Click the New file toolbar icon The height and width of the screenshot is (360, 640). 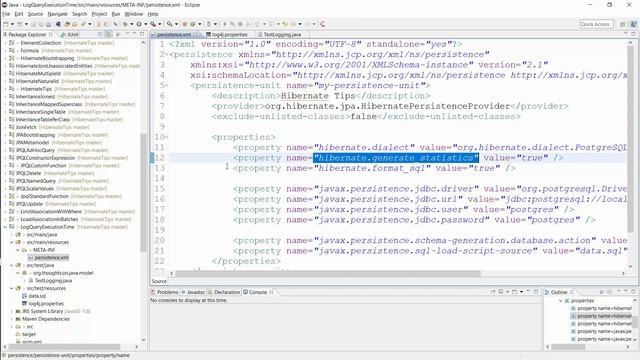tap(5, 24)
